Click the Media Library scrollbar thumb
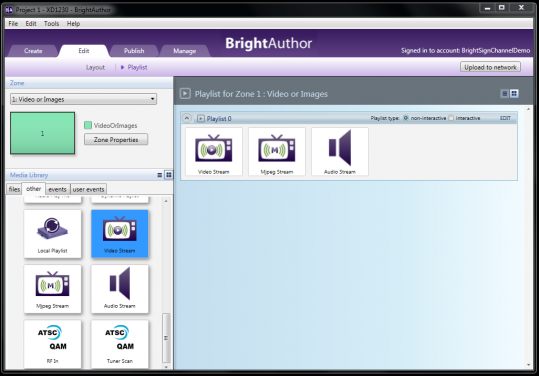The image size is (539, 376). tap(166, 338)
